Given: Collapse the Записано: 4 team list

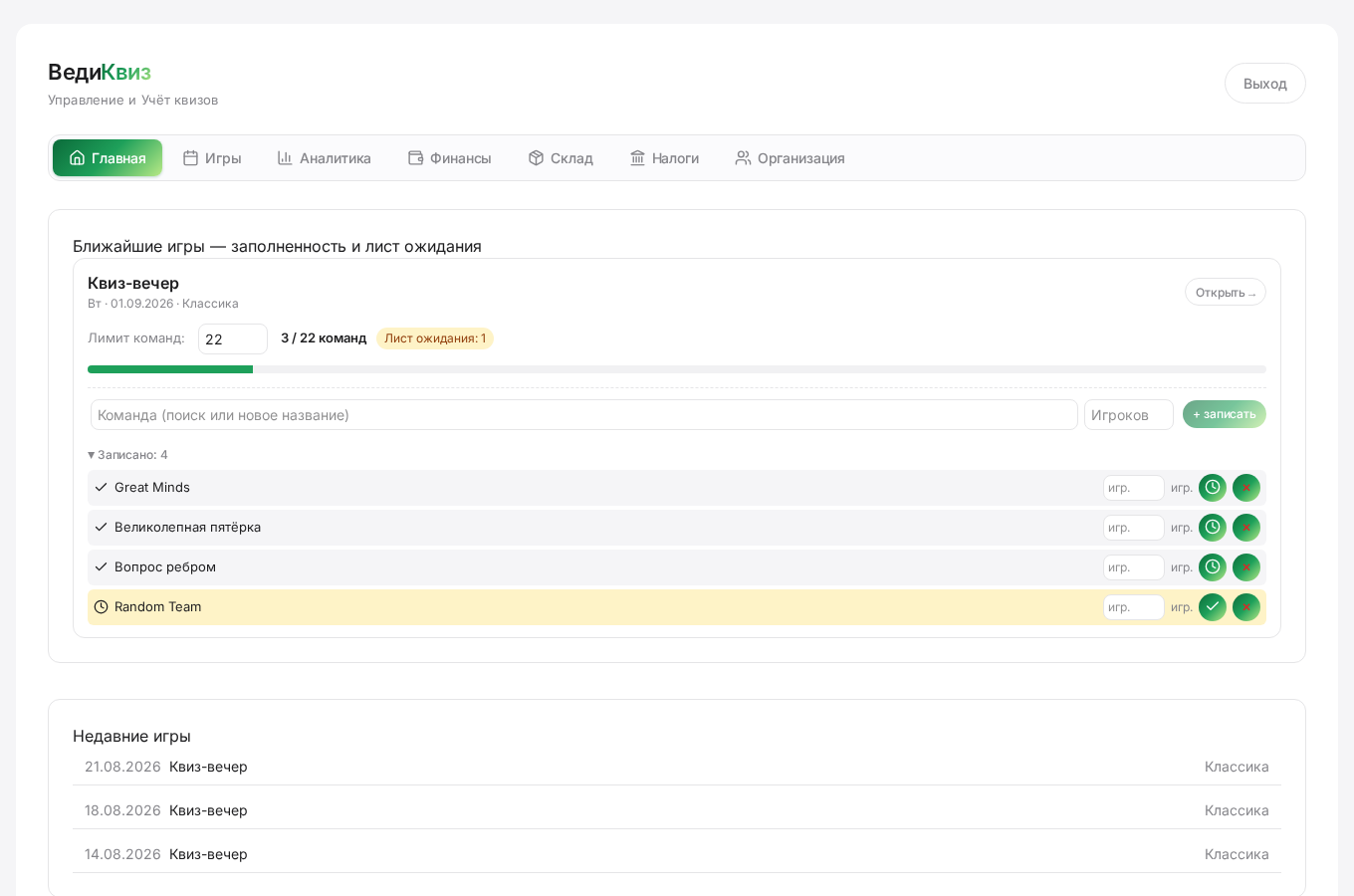Looking at the screenshot, I should coord(127,455).
